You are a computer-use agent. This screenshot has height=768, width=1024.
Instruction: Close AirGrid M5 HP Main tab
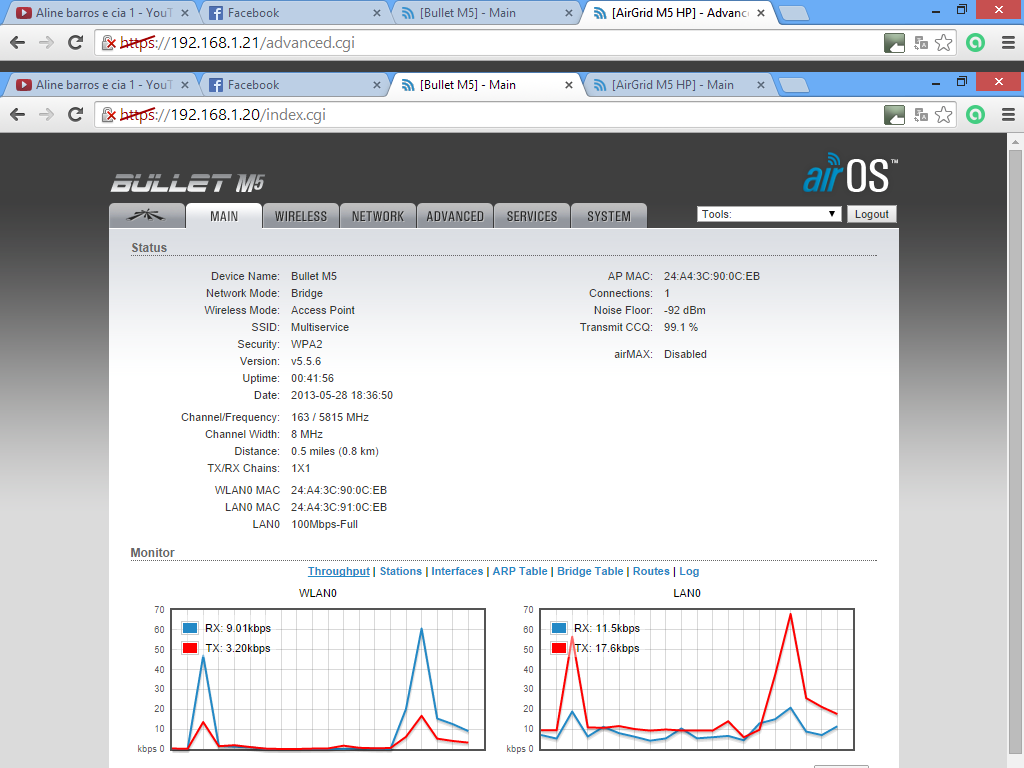tap(761, 85)
